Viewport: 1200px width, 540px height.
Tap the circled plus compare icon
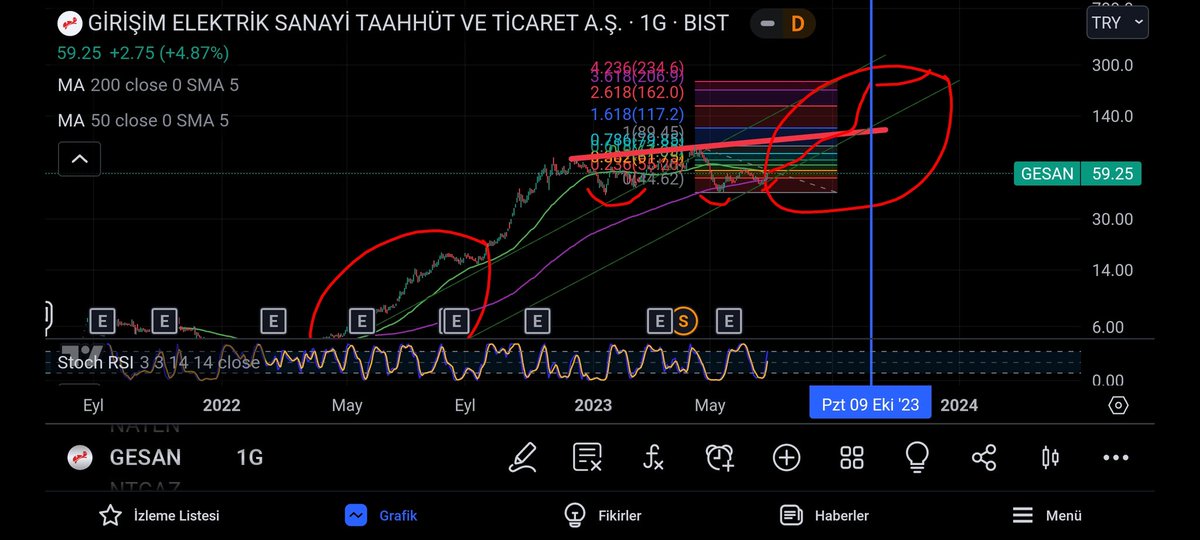point(786,457)
